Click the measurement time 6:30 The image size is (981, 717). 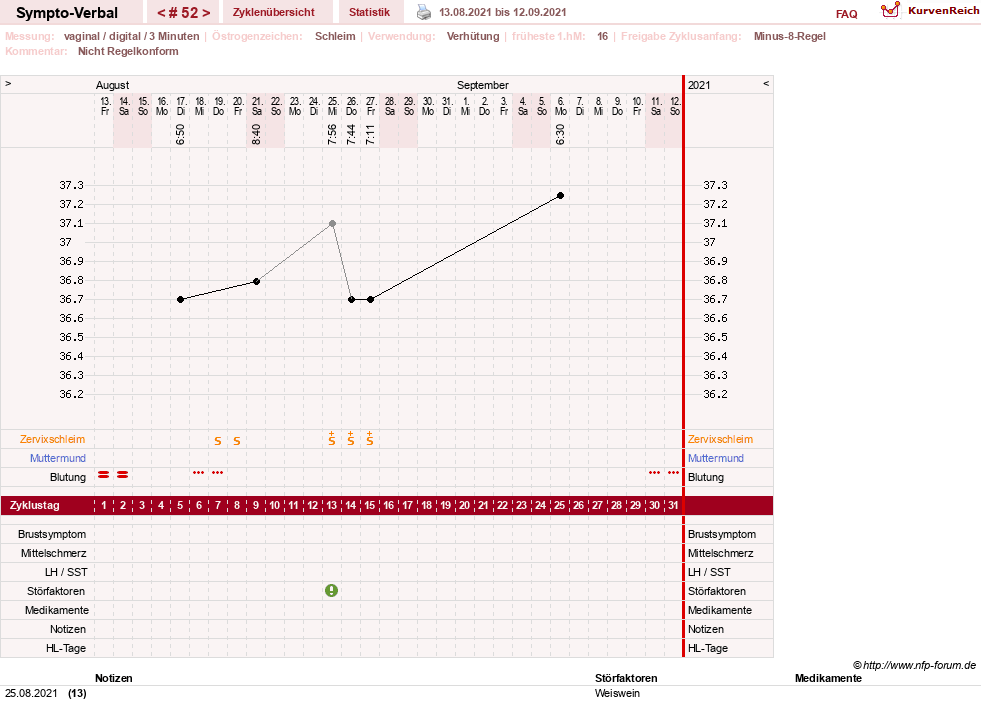pyautogui.click(x=561, y=134)
